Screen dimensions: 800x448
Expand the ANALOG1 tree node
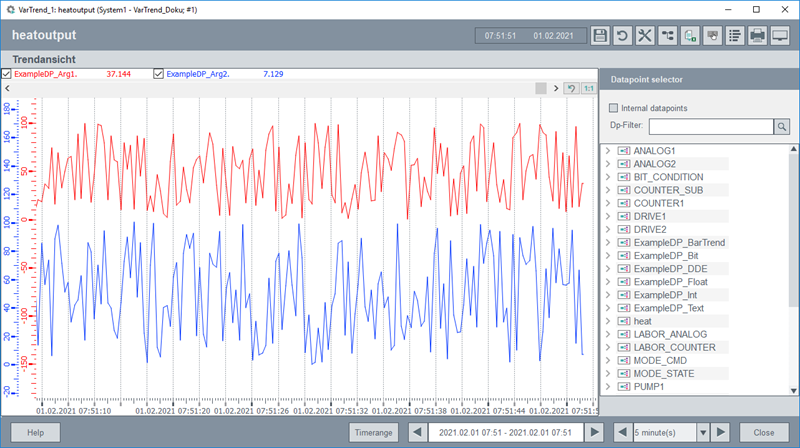coord(607,151)
